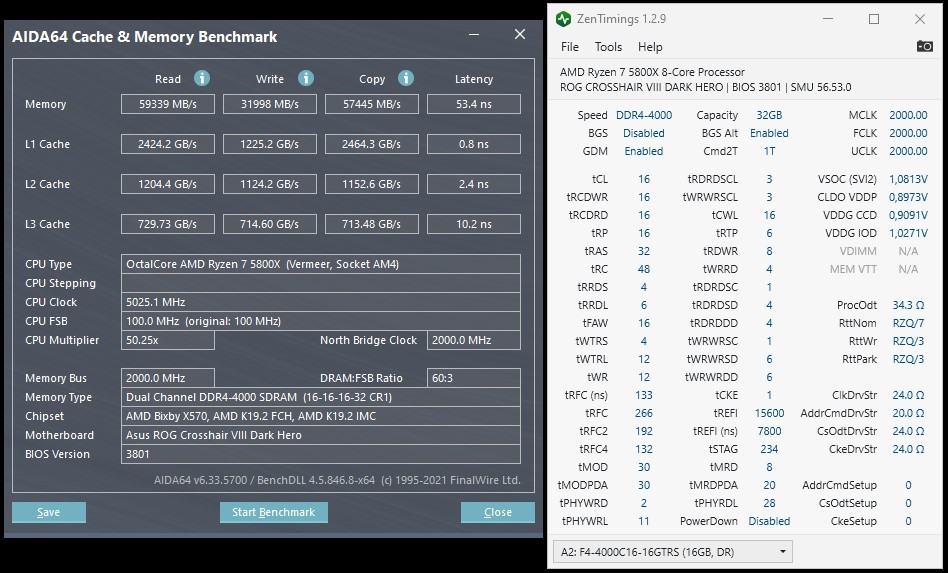
Task: Click the L3 Cache latency 10.2 ns
Action: [x=473, y=224]
